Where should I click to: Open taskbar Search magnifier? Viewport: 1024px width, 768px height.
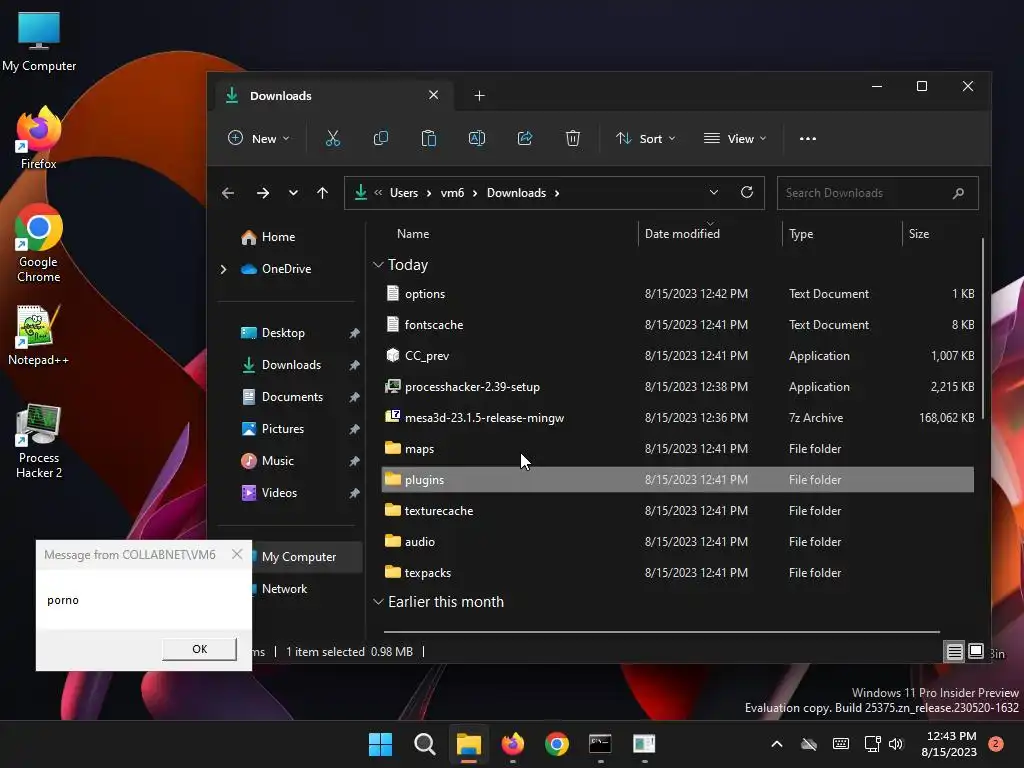[x=424, y=744]
